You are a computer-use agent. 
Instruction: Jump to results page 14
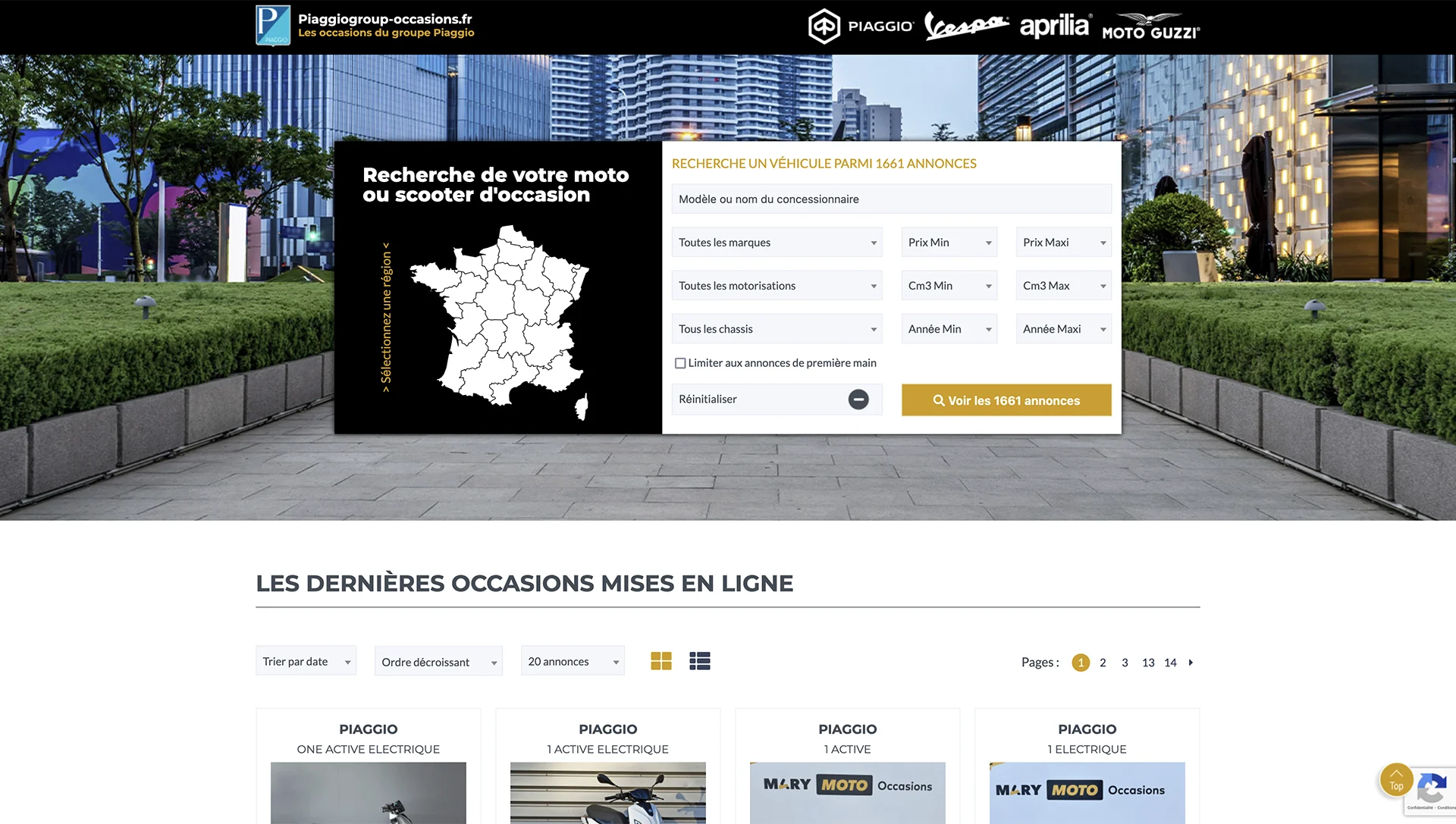click(1170, 663)
